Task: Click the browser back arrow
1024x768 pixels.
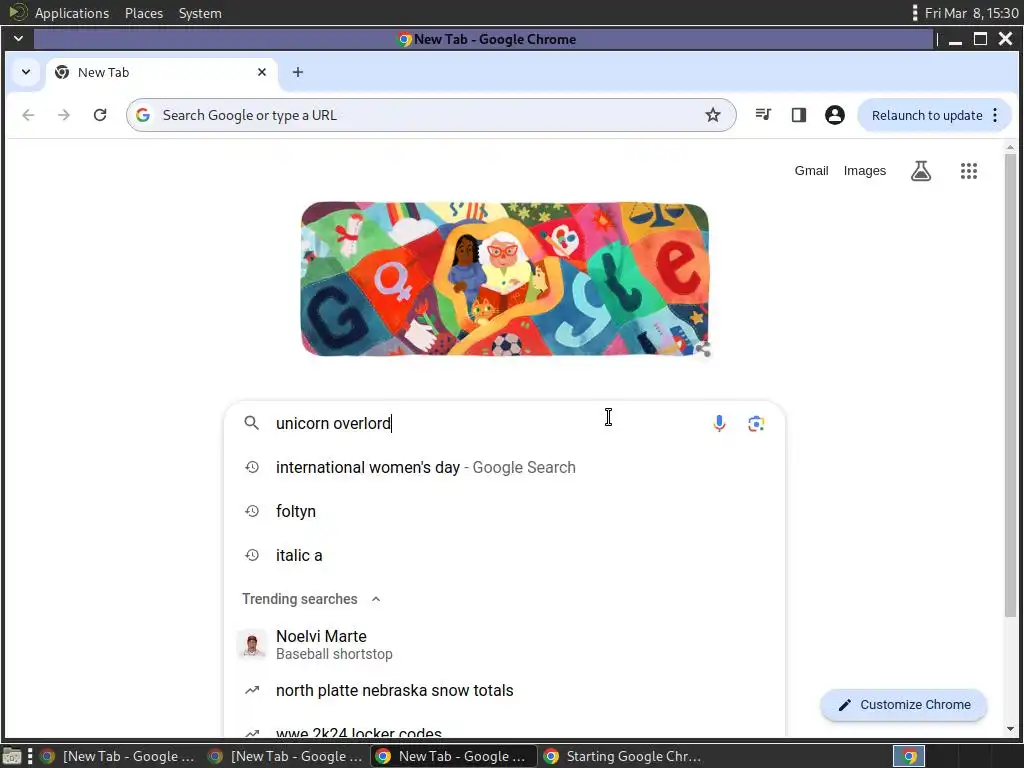Action: [28, 116]
